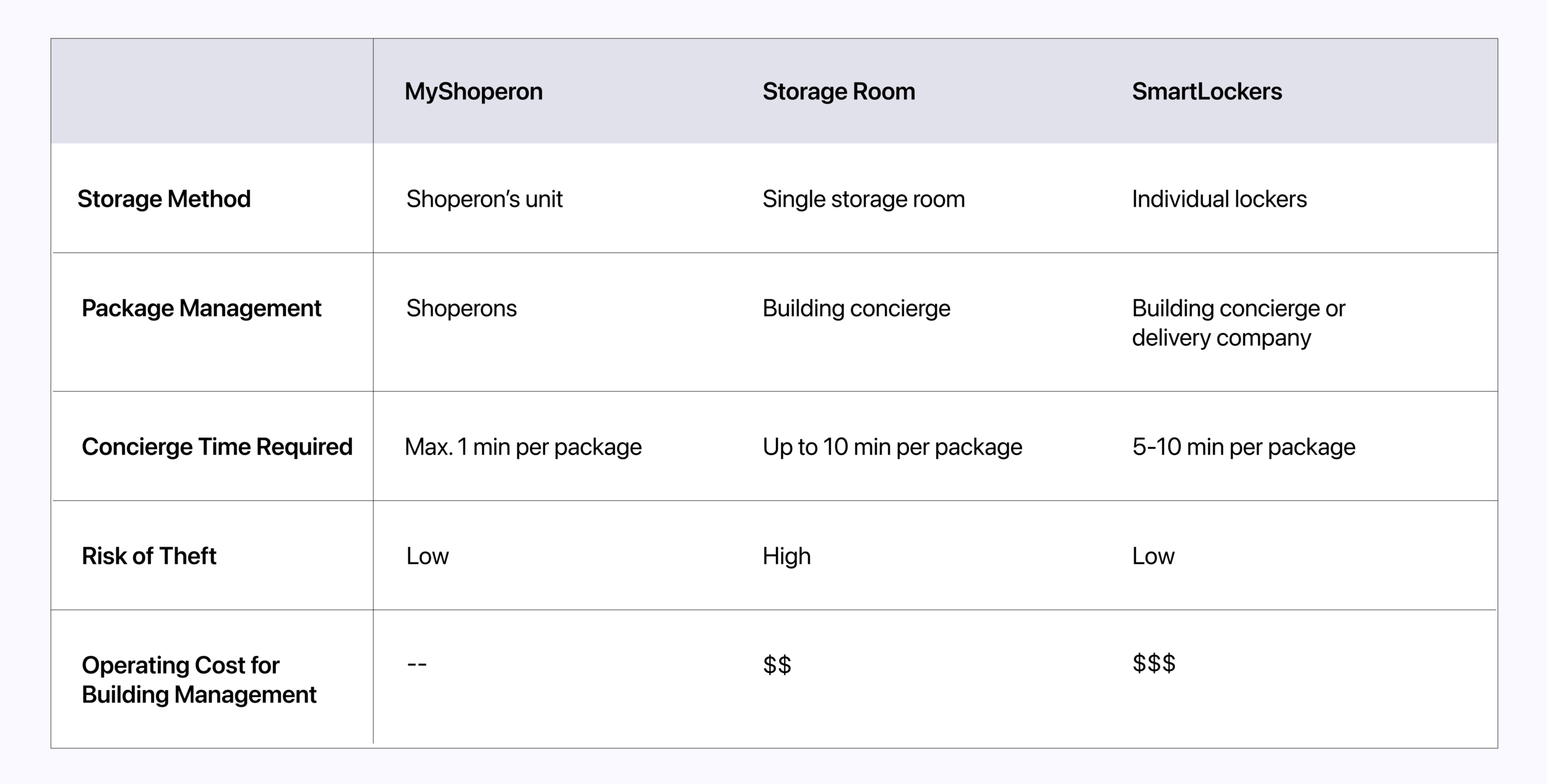Click the $$$ operating cost cell
The height and width of the screenshot is (784, 1547).
[x=1153, y=663]
